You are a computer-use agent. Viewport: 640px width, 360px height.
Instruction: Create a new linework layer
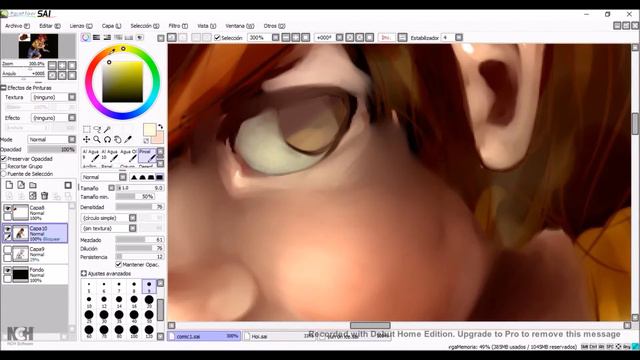(x=21, y=185)
